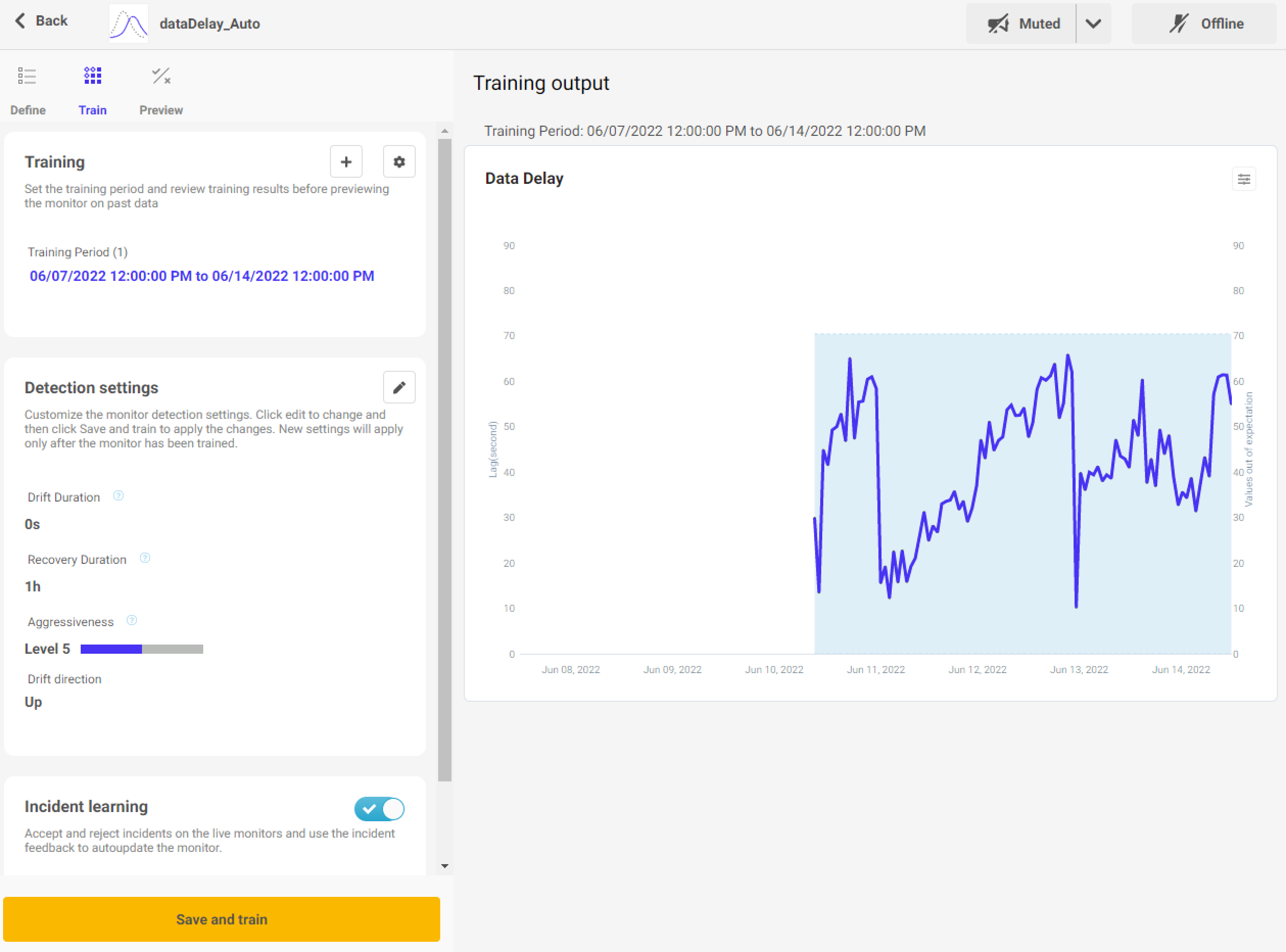
Task: Toggle the Incident learning switch off
Action: pos(379,809)
